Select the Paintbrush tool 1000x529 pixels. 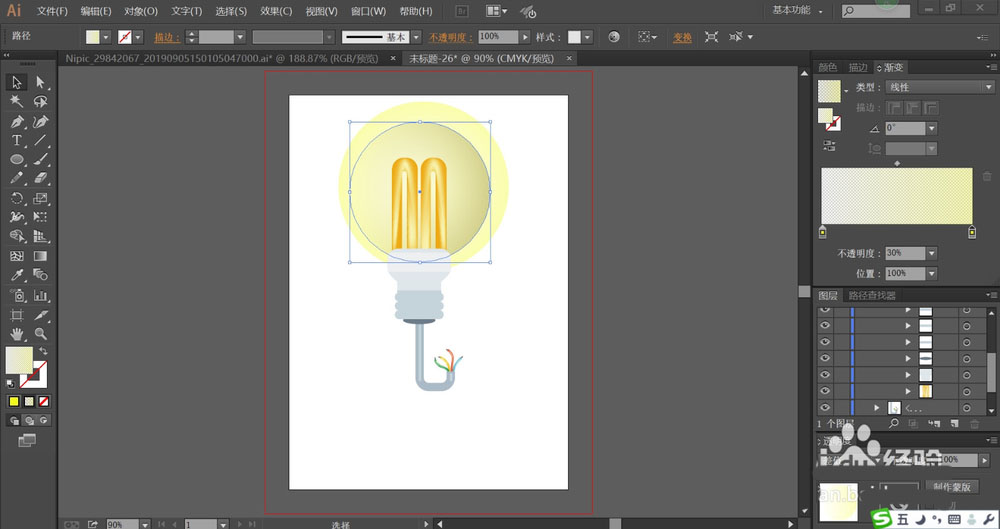pyautogui.click(x=41, y=160)
